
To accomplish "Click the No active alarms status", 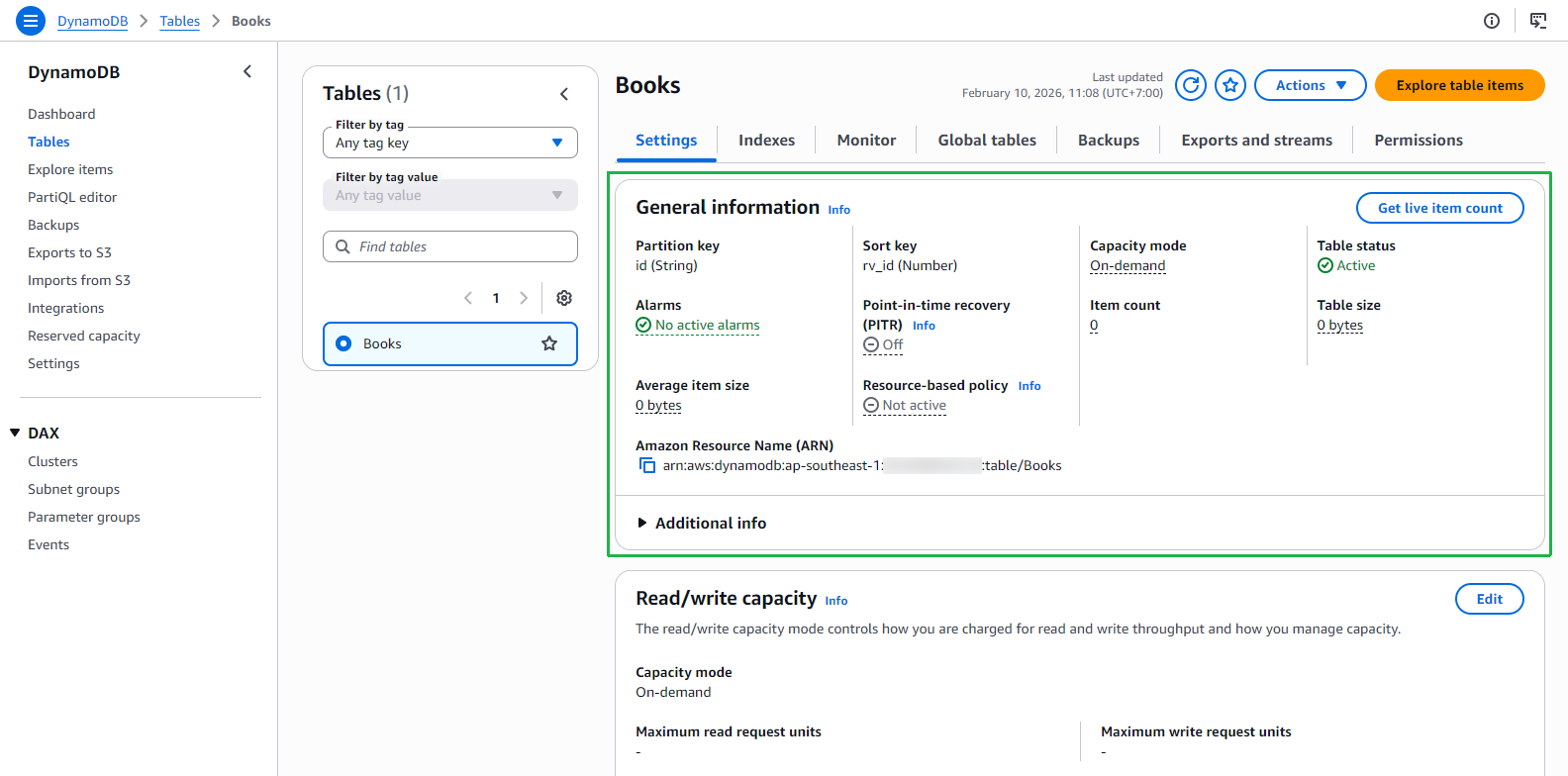I will [698, 325].
